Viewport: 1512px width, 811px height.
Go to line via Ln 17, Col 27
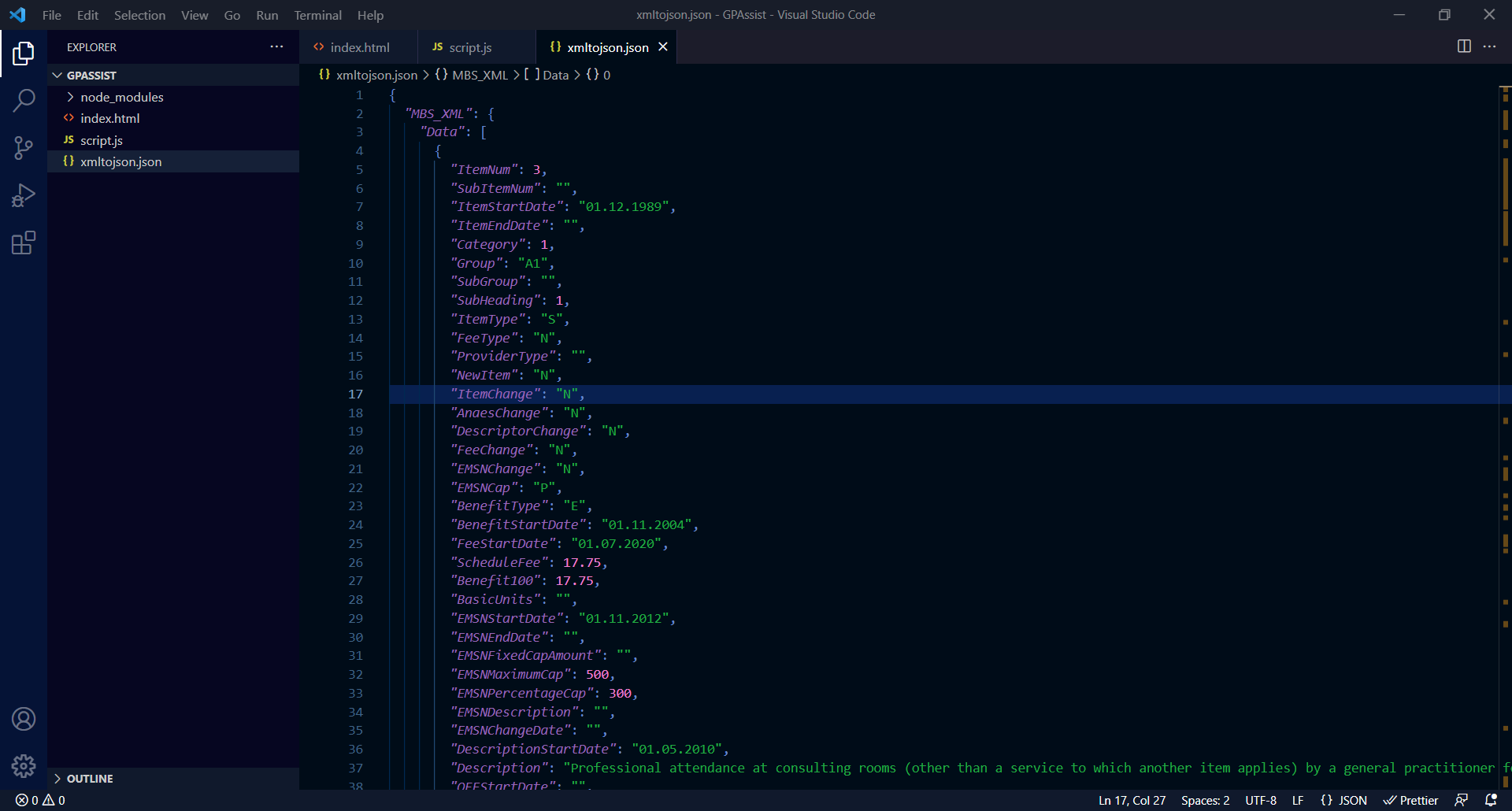click(x=1132, y=800)
